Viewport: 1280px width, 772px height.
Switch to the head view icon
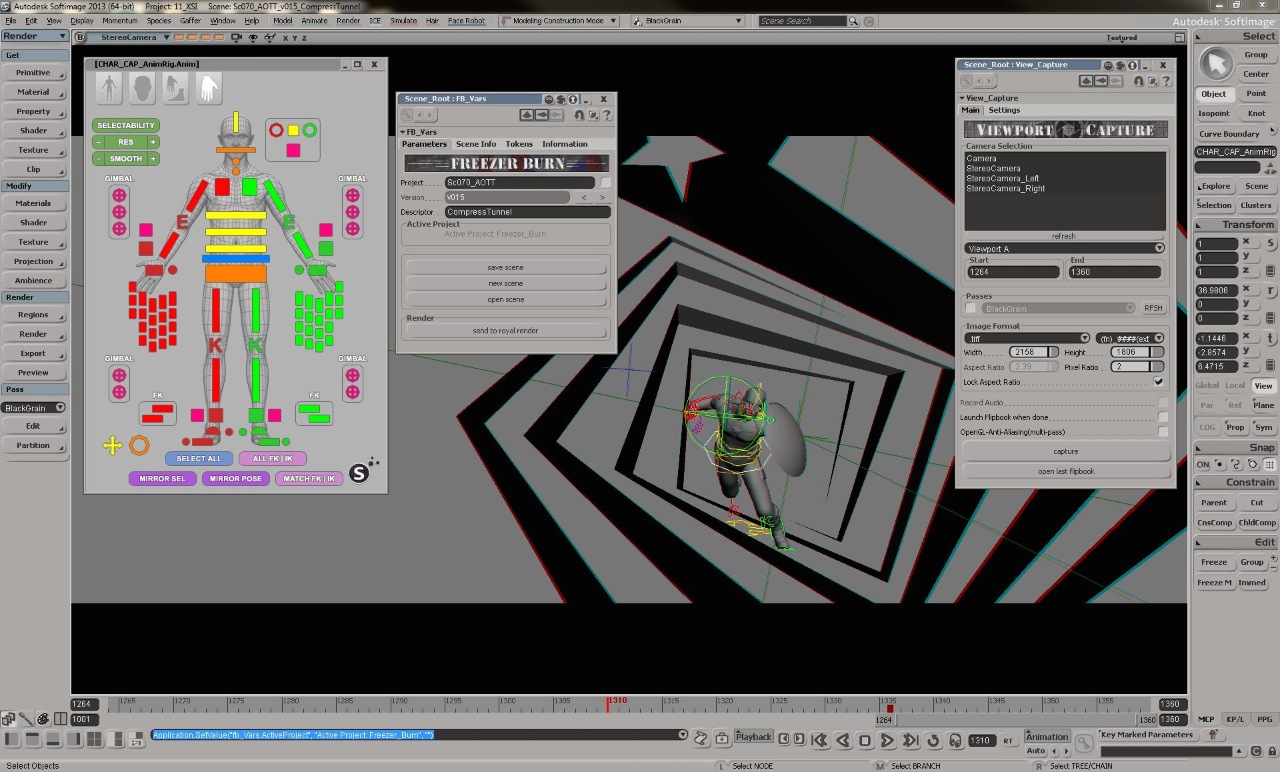[142, 89]
